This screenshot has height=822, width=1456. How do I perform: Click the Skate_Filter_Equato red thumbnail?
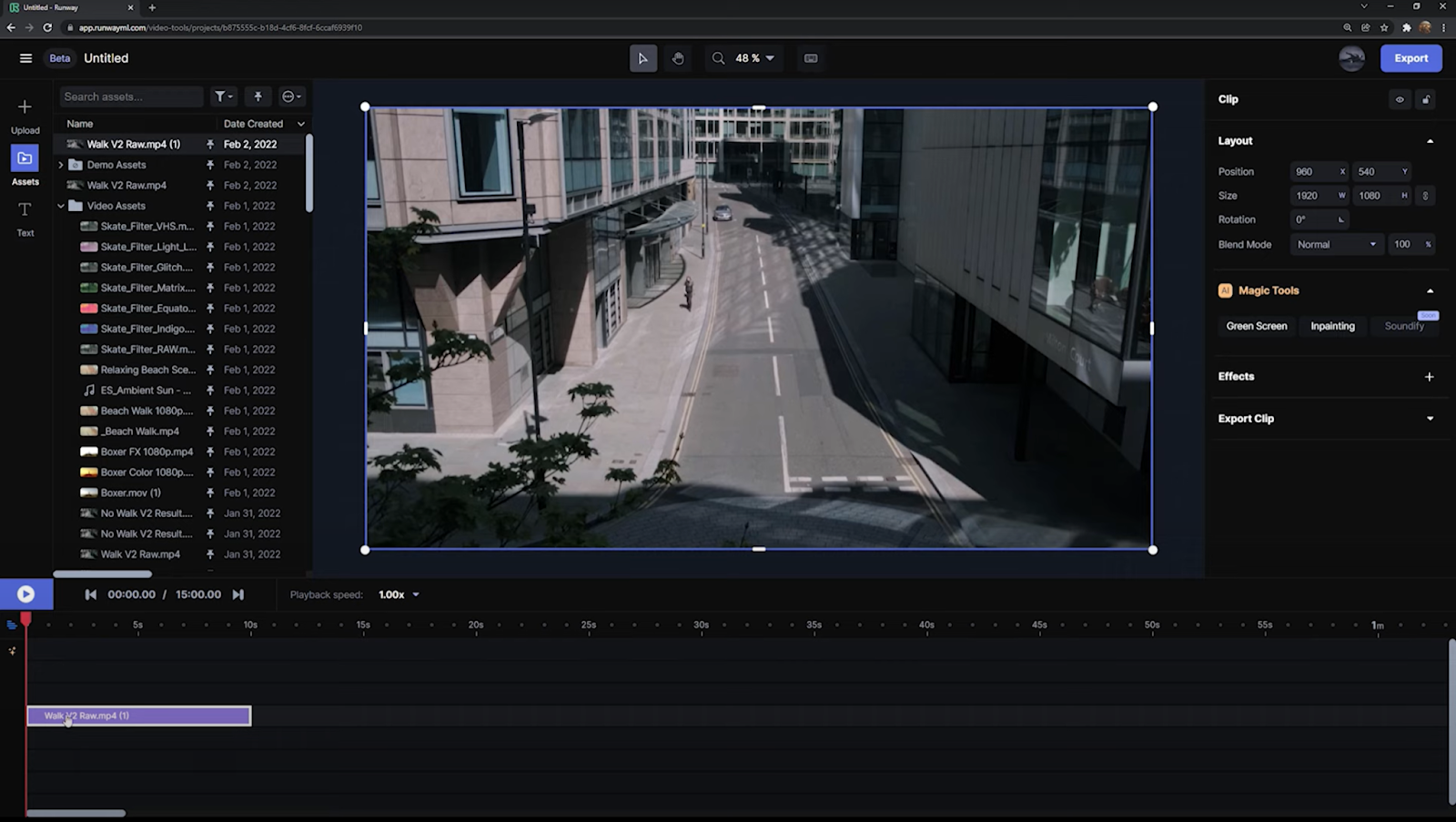point(88,309)
